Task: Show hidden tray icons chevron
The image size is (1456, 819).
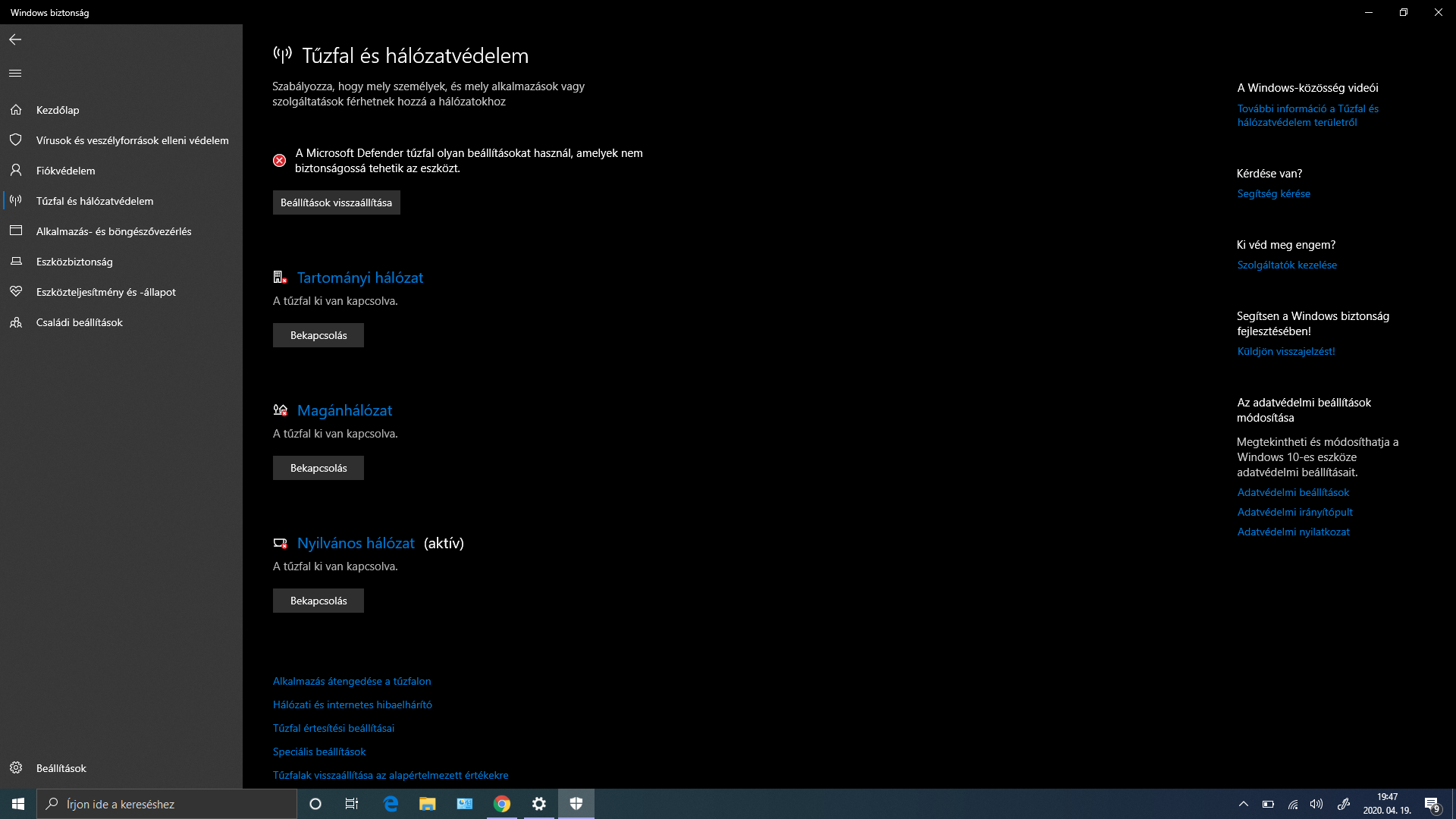Action: pyautogui.click(x=1244, y=804)
